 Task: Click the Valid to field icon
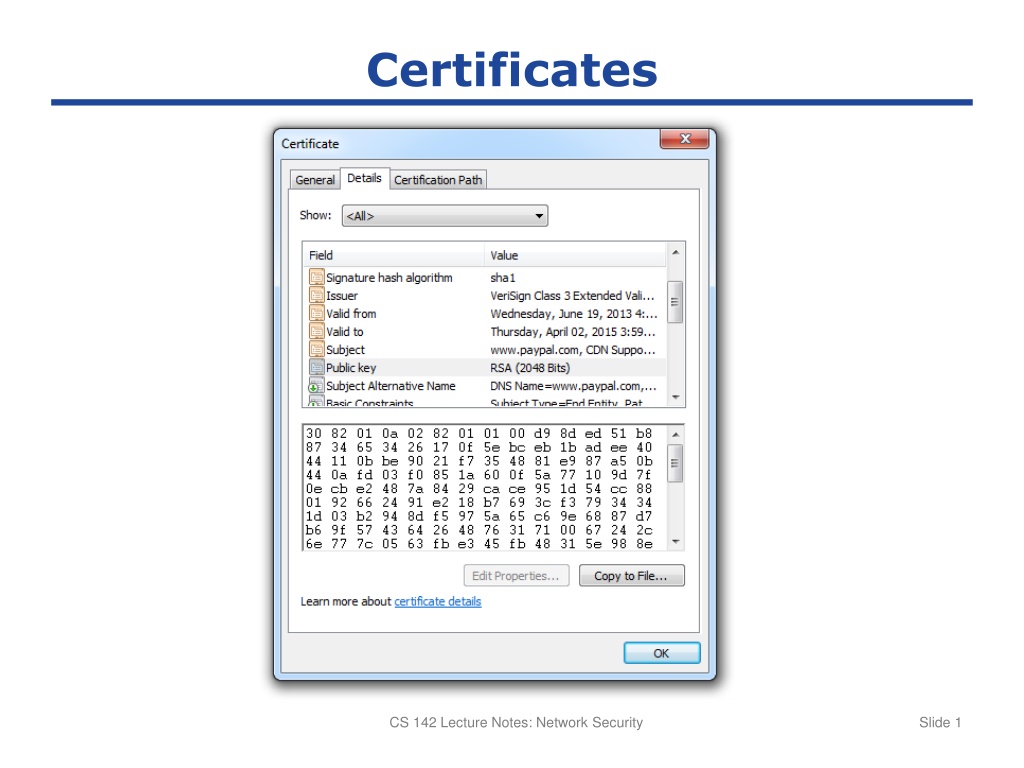[316, 332]
